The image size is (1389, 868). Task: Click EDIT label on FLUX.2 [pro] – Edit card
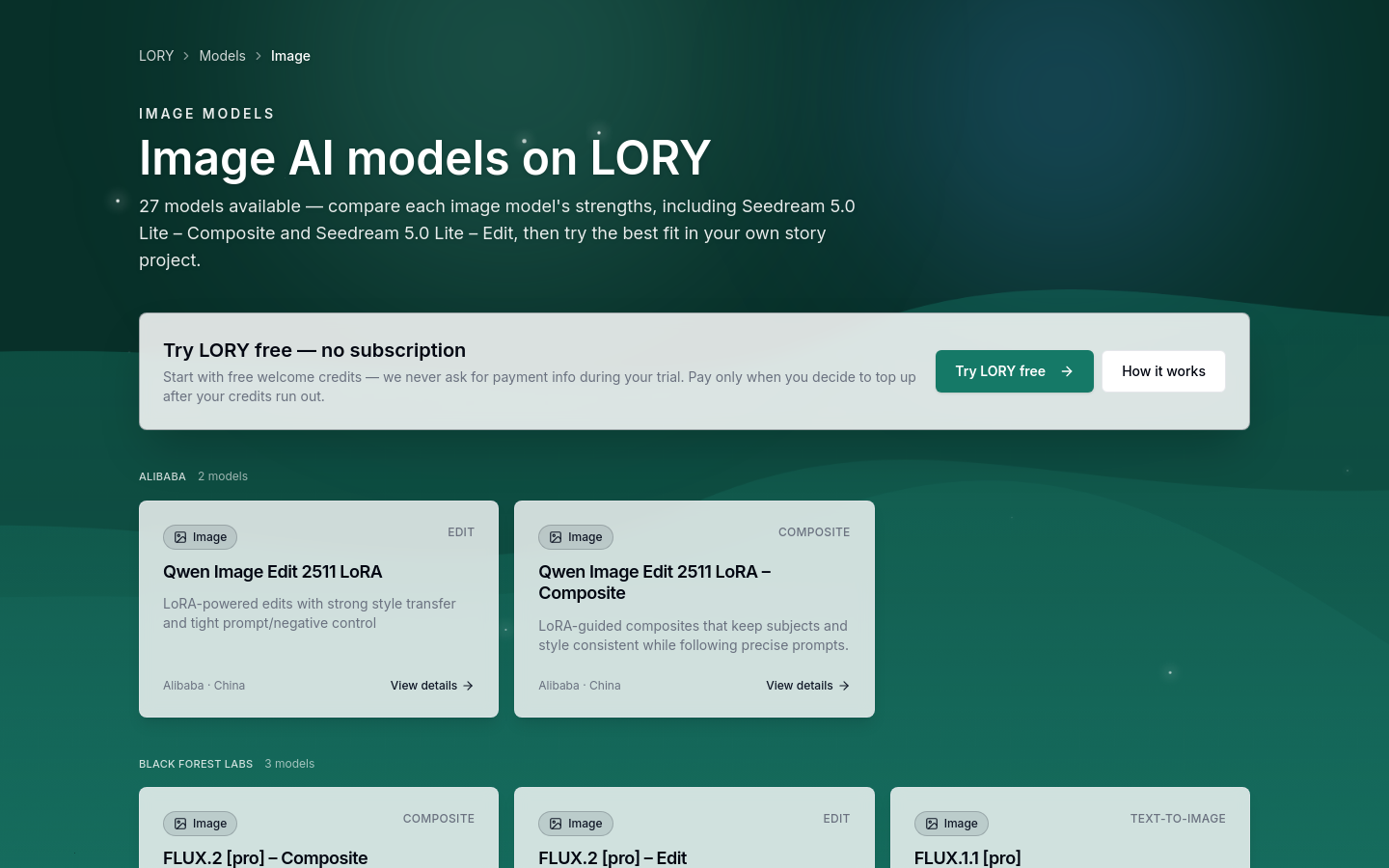pyautogui.click(x=836, y=819)
